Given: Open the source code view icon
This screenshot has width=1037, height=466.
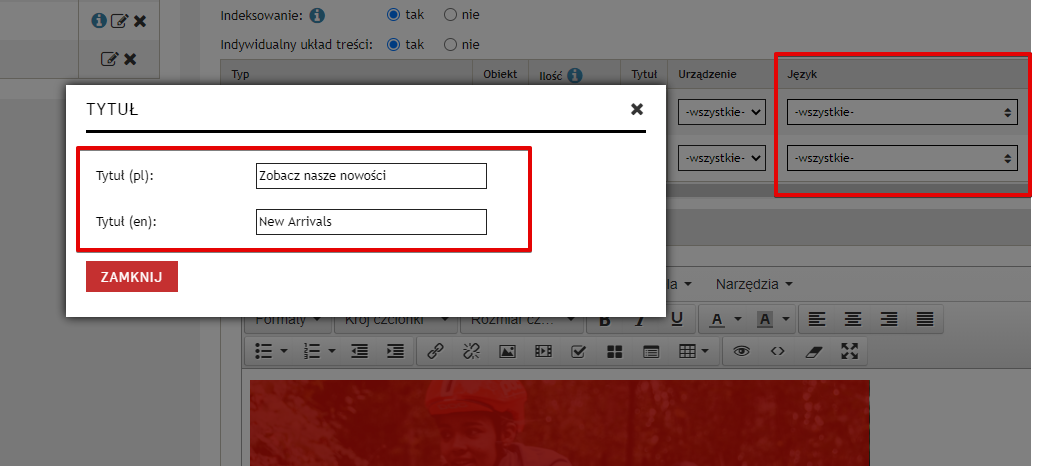Looking at the screenshot, I should [777, 351].
